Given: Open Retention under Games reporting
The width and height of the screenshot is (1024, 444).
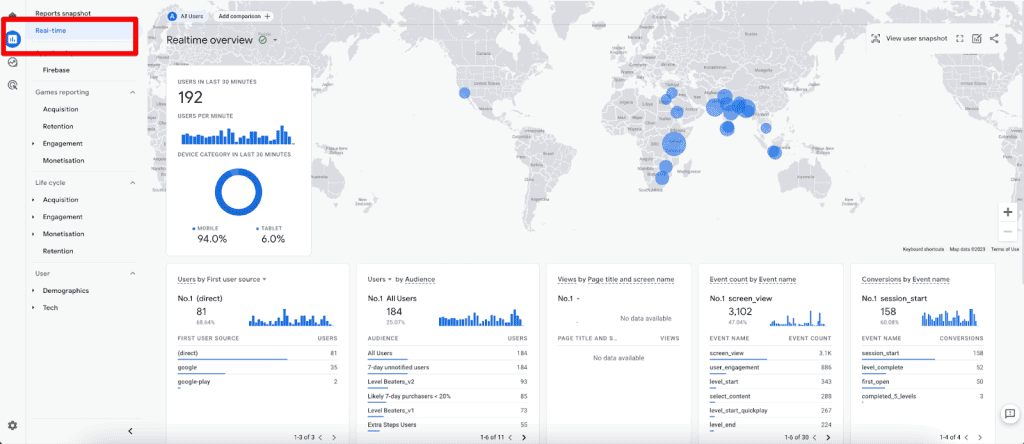Looking at the screenshot, I should coord(58,126).
